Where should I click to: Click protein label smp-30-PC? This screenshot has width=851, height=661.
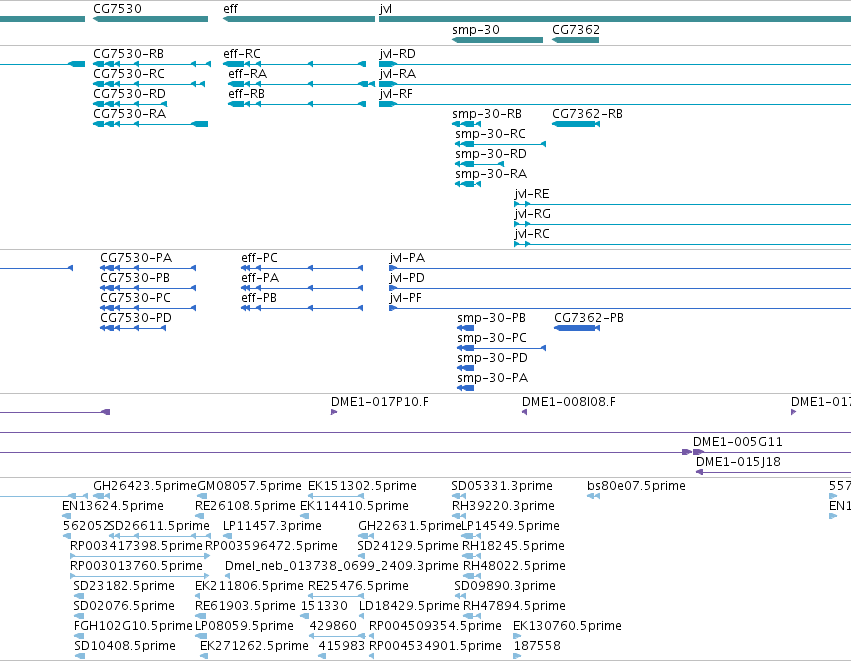click(x=492, y=338)
